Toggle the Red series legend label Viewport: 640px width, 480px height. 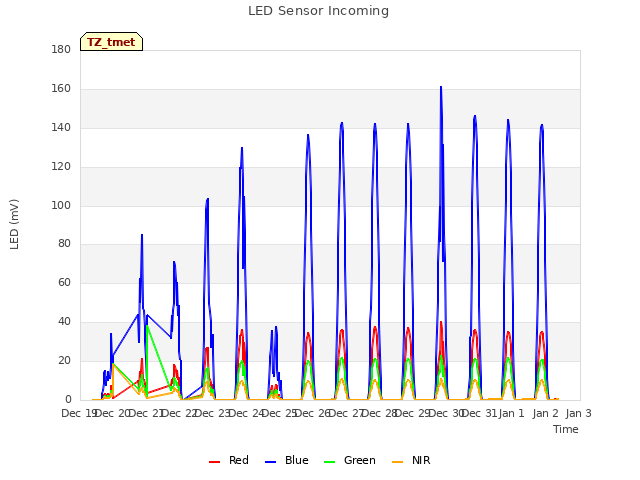(x=239, y=460)
